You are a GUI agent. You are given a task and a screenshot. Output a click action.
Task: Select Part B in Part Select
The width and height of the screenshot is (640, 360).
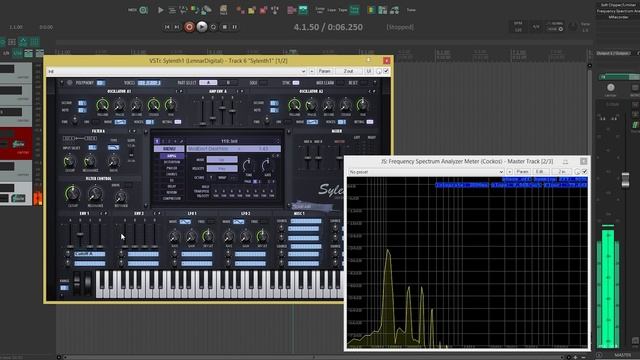[x=229, y=83]
